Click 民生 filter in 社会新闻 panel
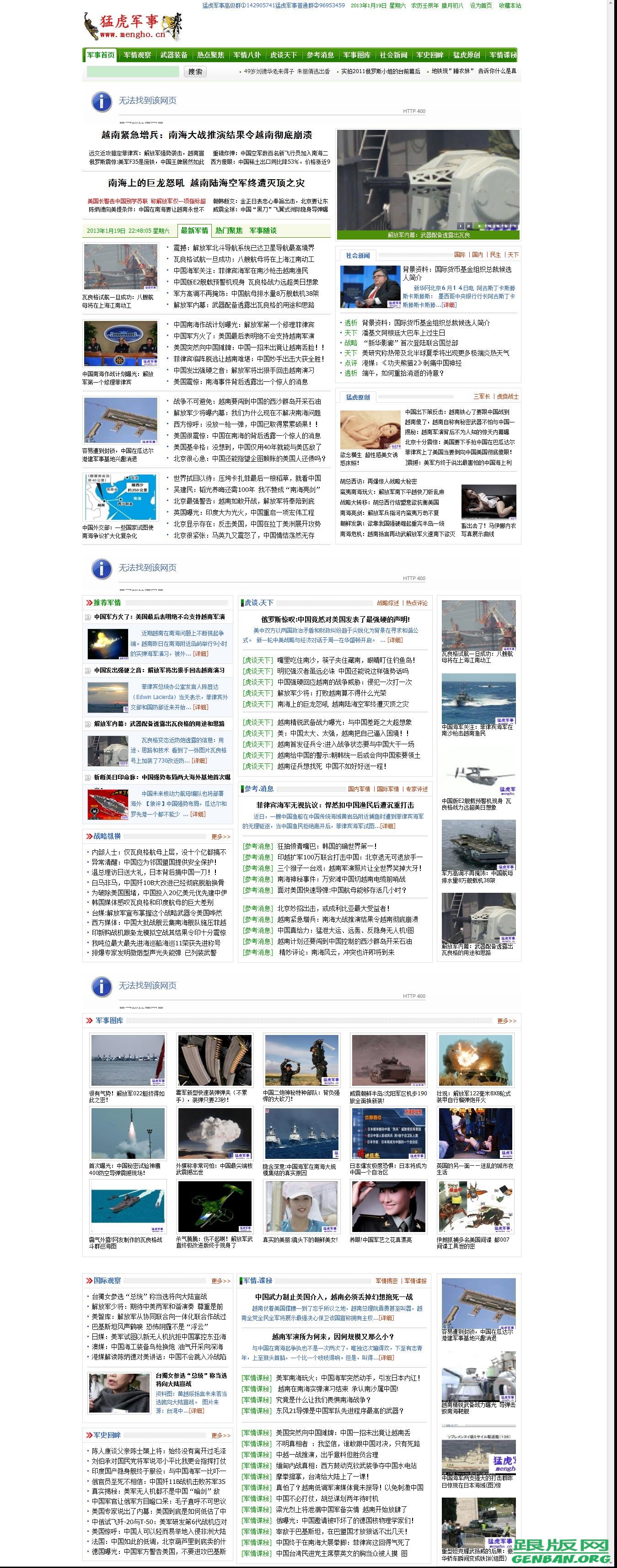This screenshot has width=617, height=1568. click(x=495, y=255)
